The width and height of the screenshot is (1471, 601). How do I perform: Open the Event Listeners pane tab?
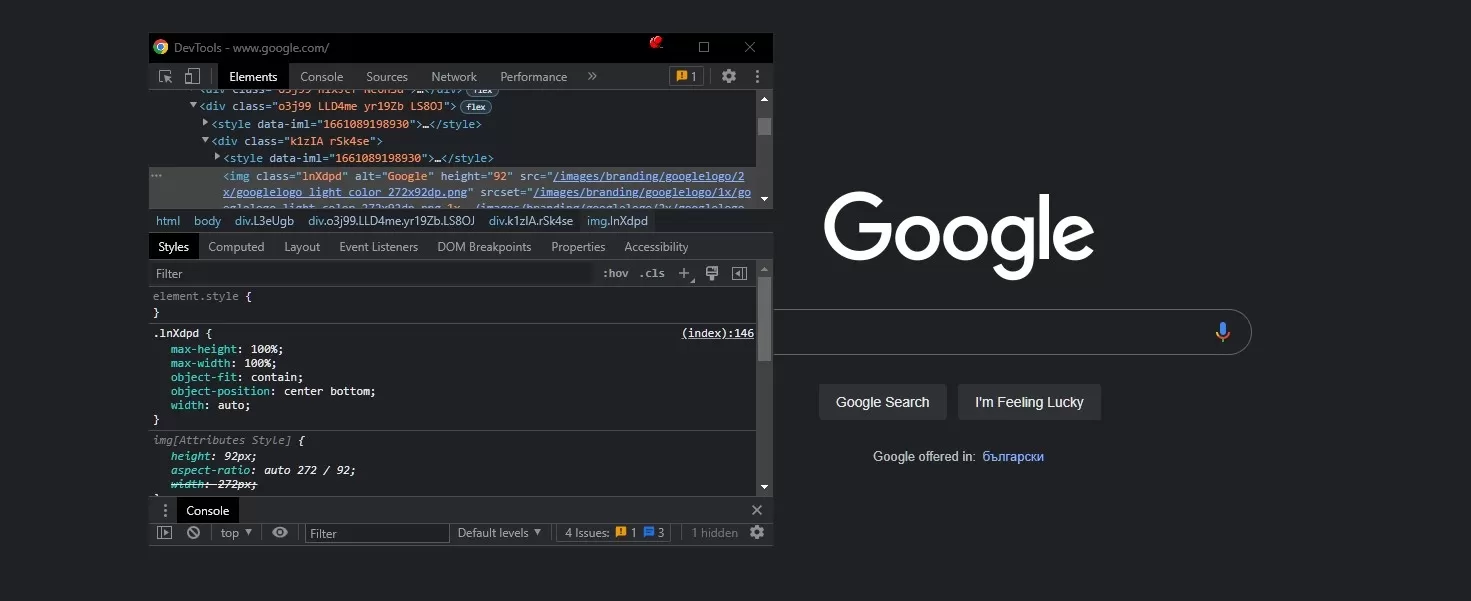click(x=379, y=247)
